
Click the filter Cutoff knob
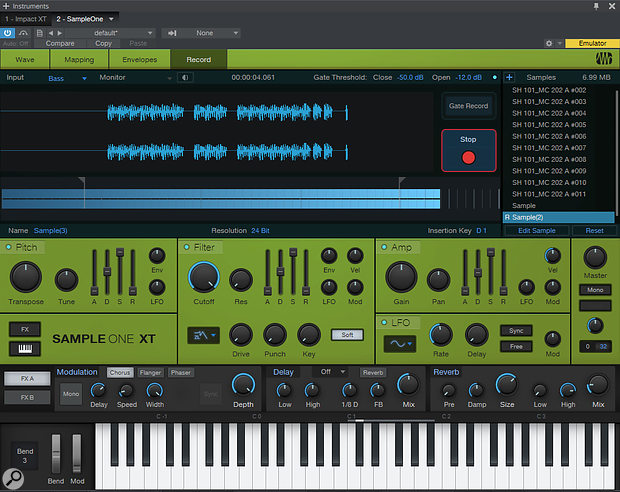click(x=204, y=277)
